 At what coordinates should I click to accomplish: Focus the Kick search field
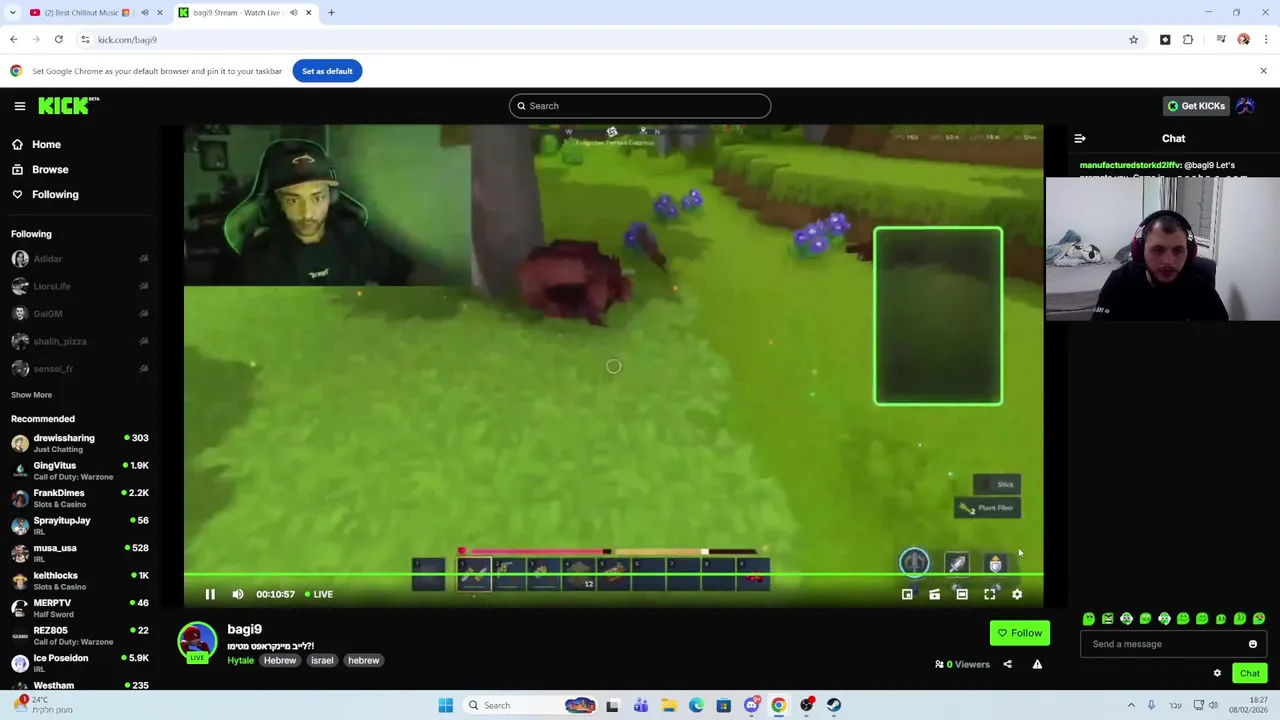click(640, 106)
